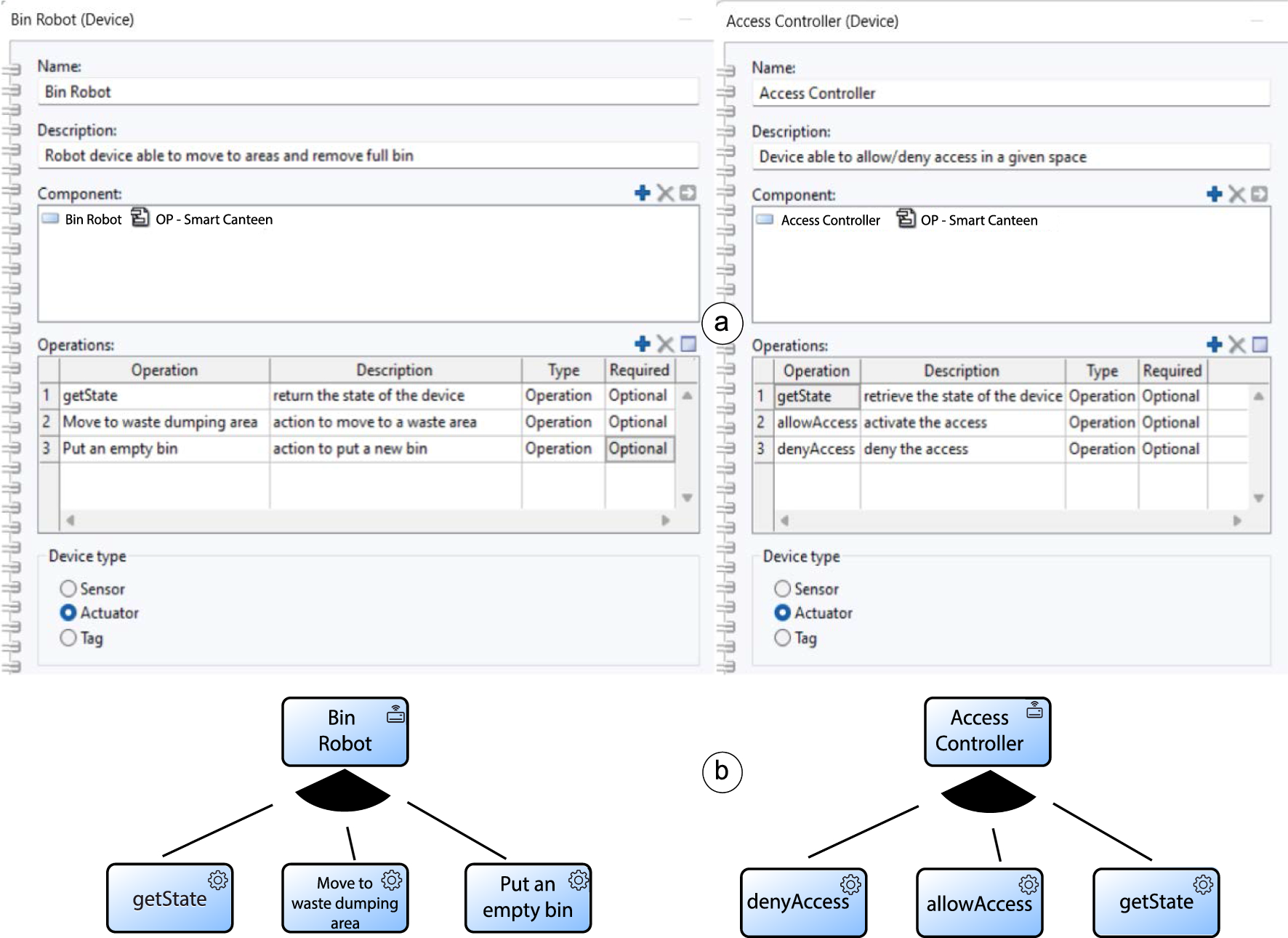Screen dimensions: 1288x938
Task: Click device icon on the Bin Robot node
Action: (x=395, y=714)
